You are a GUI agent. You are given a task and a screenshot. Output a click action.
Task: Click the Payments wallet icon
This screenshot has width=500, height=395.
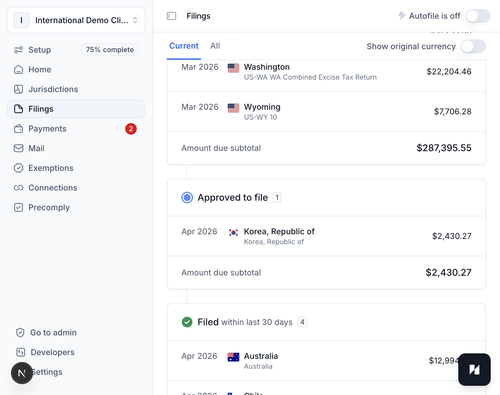(18, 129)
